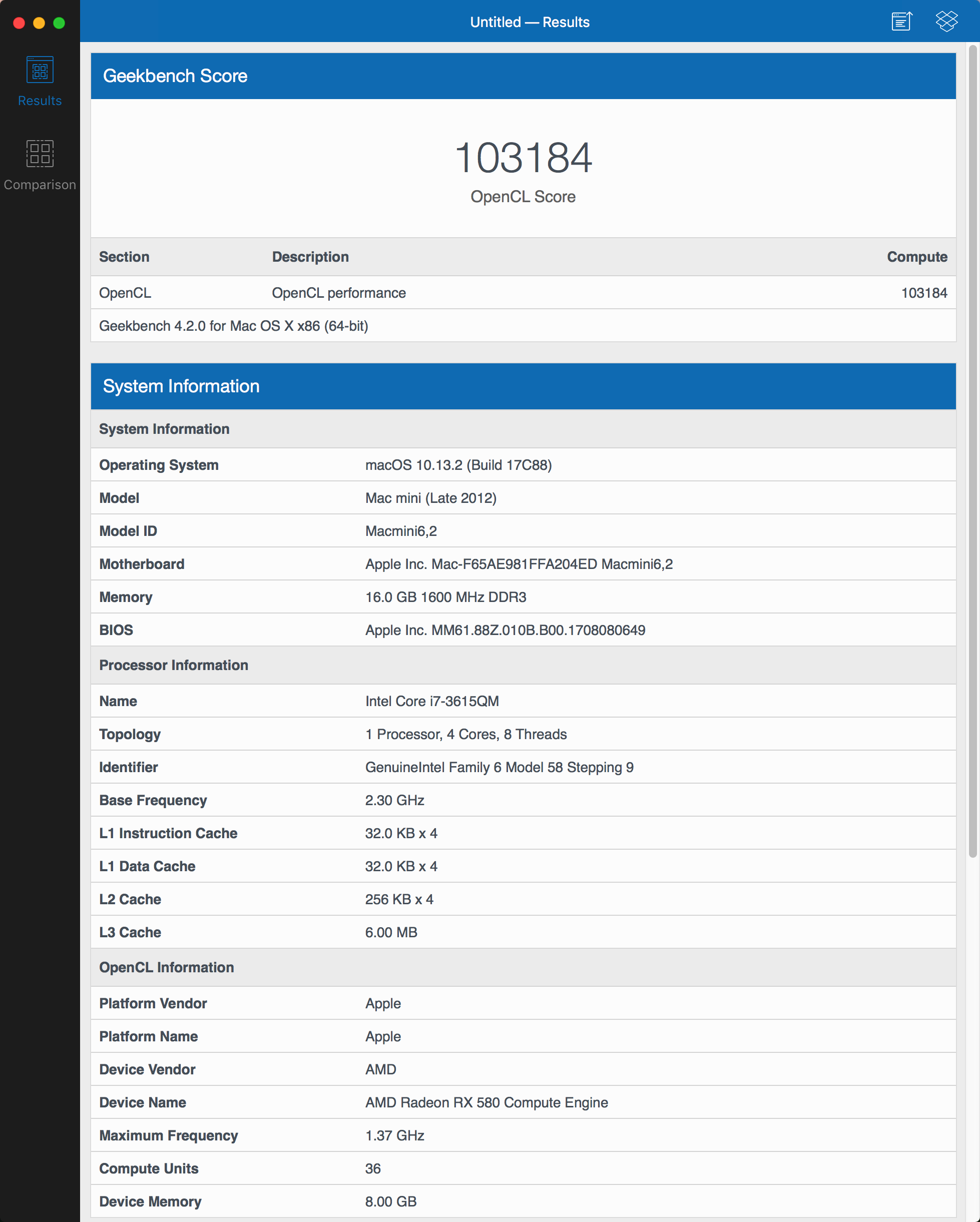
Task: Click the red close window button
Action: (x=20, y=23)
